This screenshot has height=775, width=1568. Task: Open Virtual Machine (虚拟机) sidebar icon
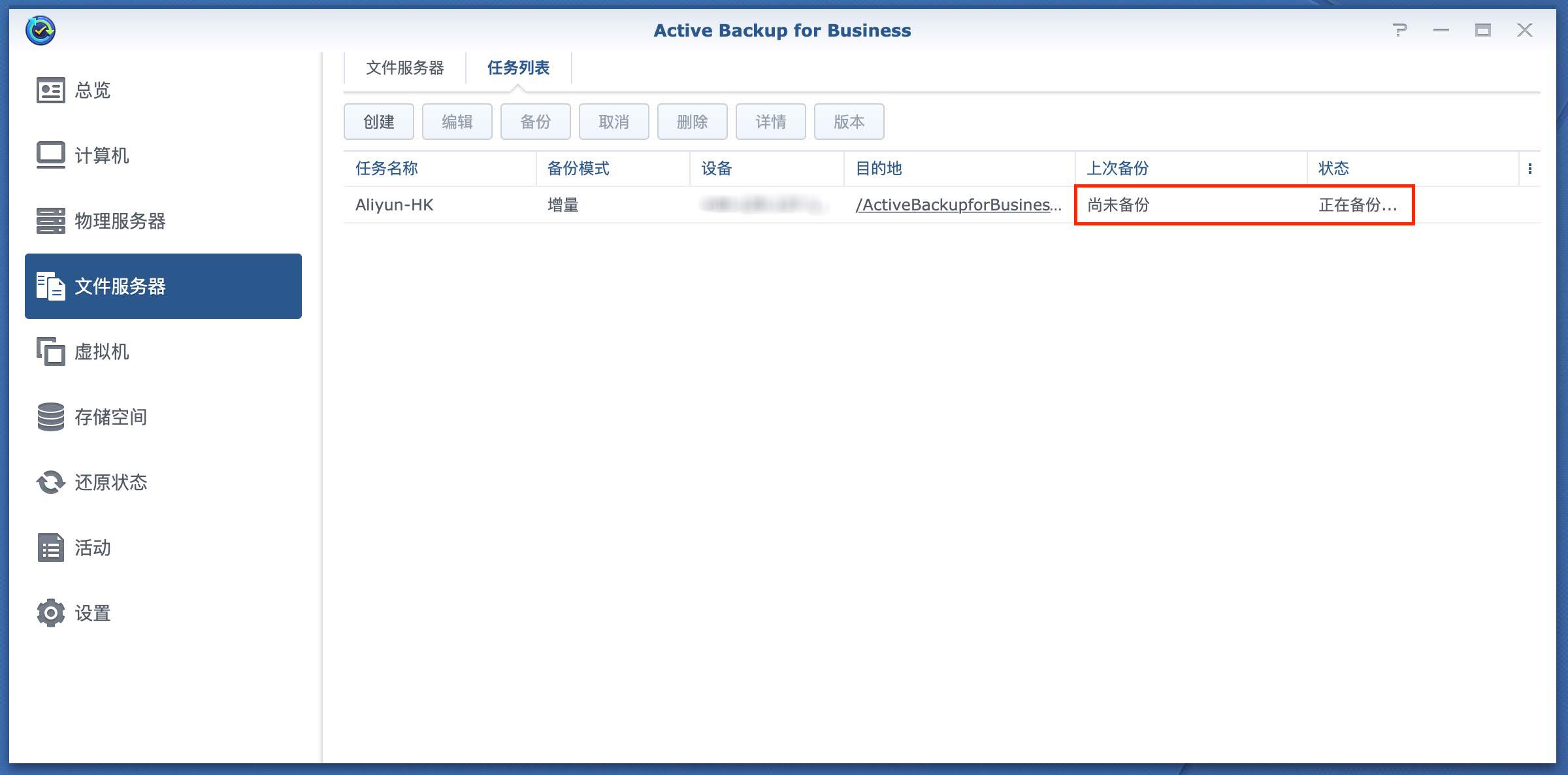[x=50, y=352]
